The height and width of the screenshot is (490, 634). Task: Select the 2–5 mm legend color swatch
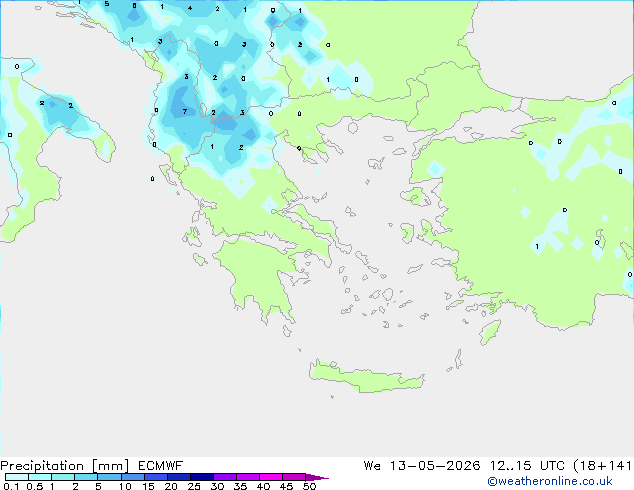tap(86, 477)
